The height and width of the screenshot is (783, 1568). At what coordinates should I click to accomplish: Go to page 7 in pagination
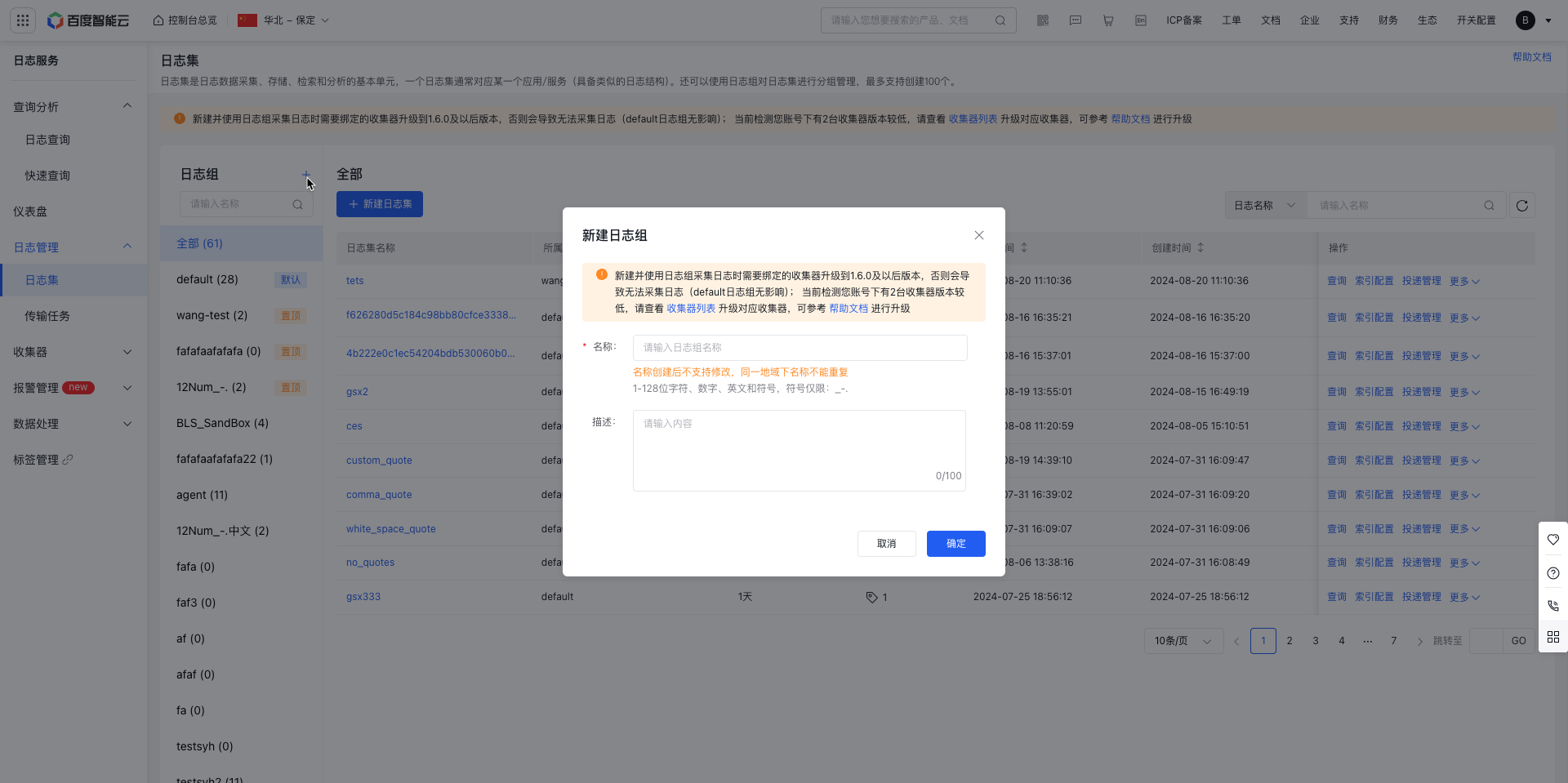pos(1394,641)
